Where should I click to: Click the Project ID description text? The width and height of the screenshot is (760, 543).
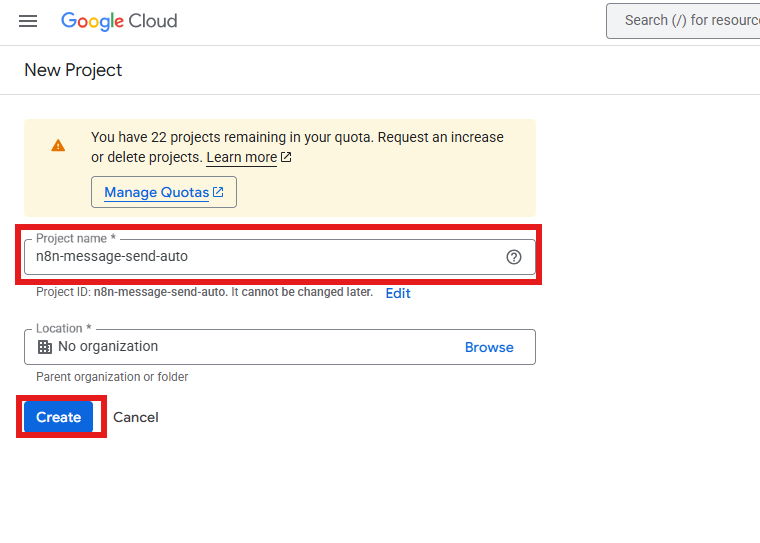[x=204, y=292]
